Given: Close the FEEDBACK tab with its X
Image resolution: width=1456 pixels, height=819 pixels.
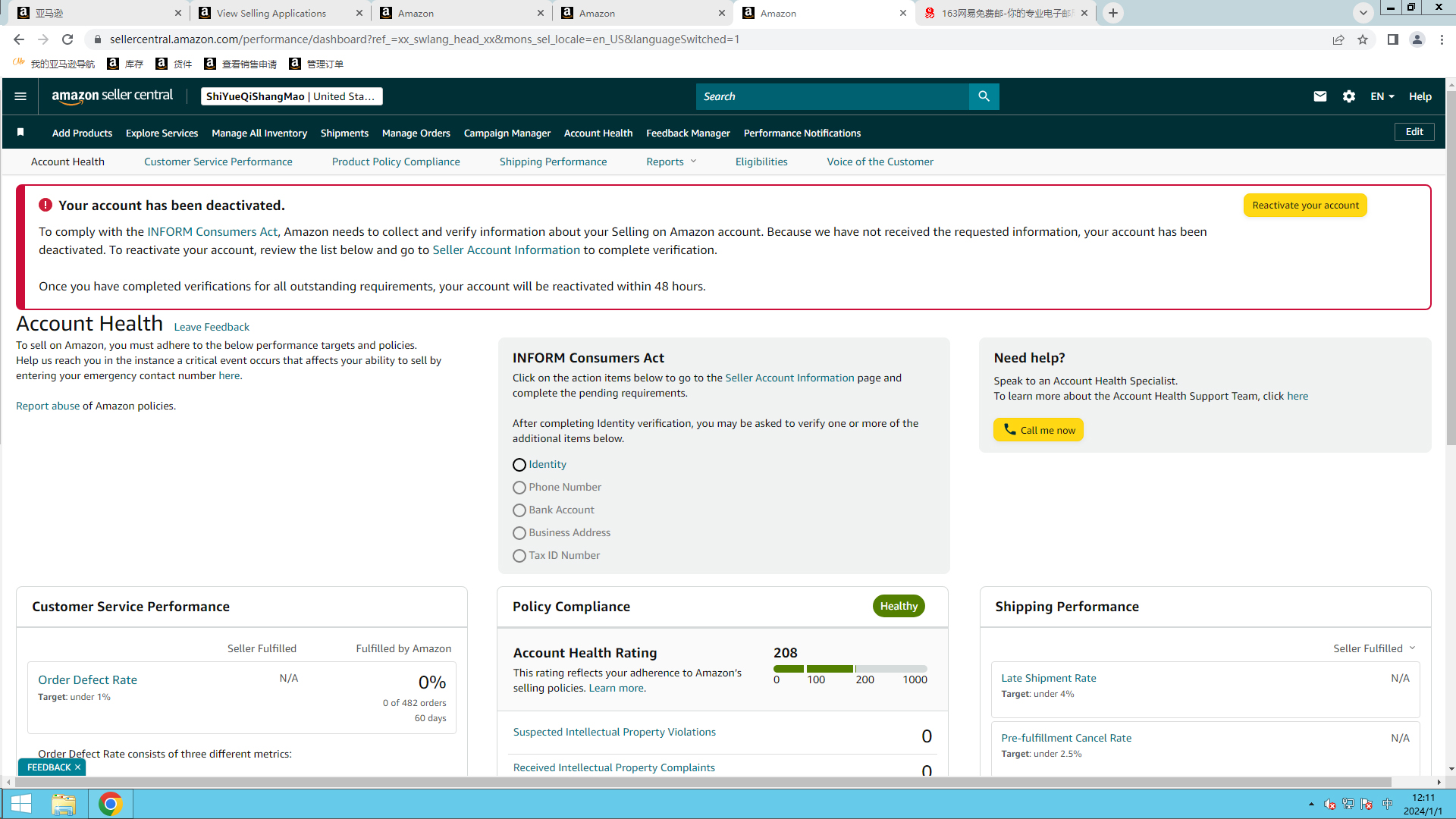Looking at the screenshot, I should coord(77,767).
